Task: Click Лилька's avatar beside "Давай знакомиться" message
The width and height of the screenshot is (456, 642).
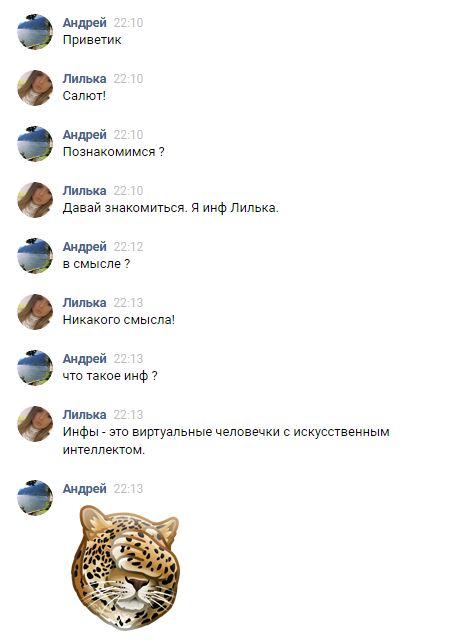Action: pyautogui.click(x=35, y=200)
